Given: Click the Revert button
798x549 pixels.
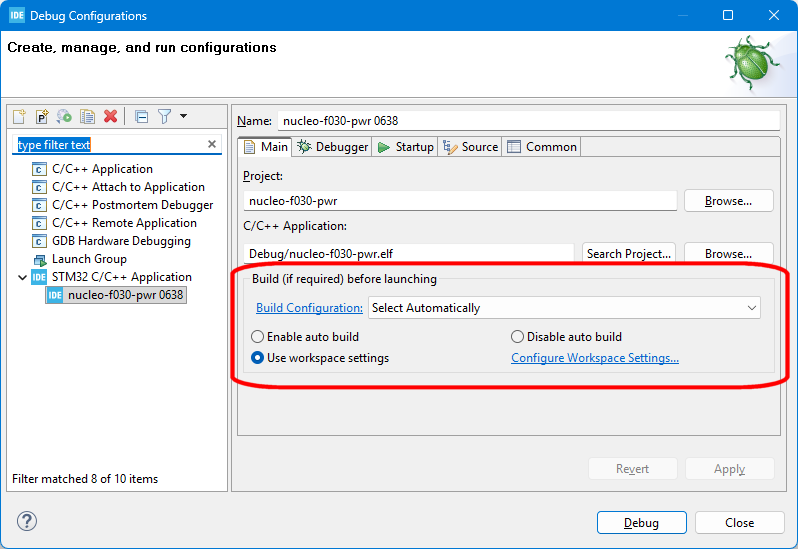Looking at the screenshot, I should click(633, 469).
